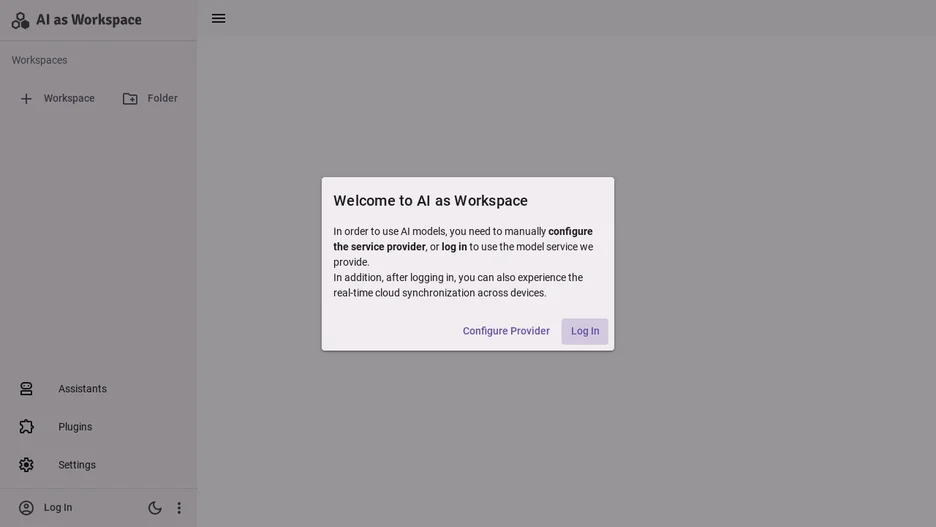
Task: Open Settings from the sidebar
Action: [98, 465]
